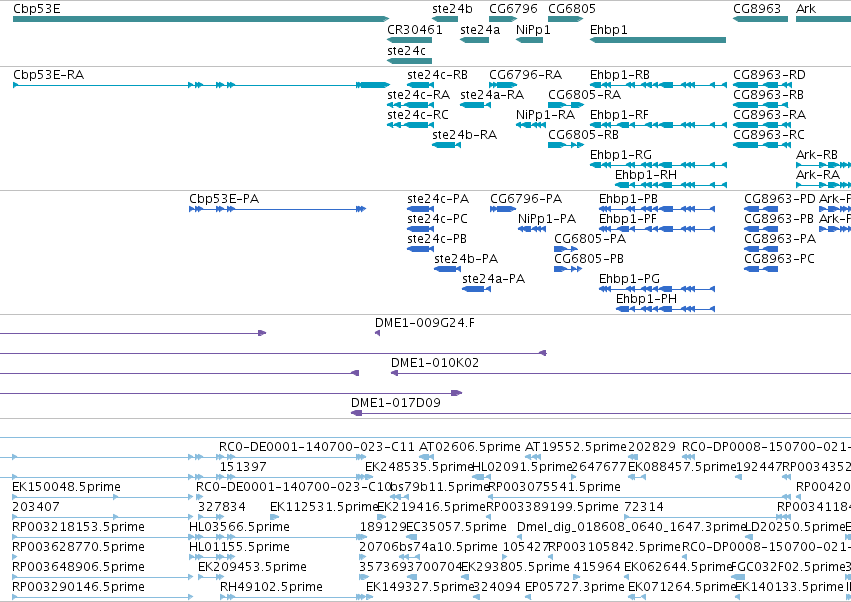The image size is (851, 602).
Task: Click the DME1-010K02 BAC label
Action: [435, 363]
